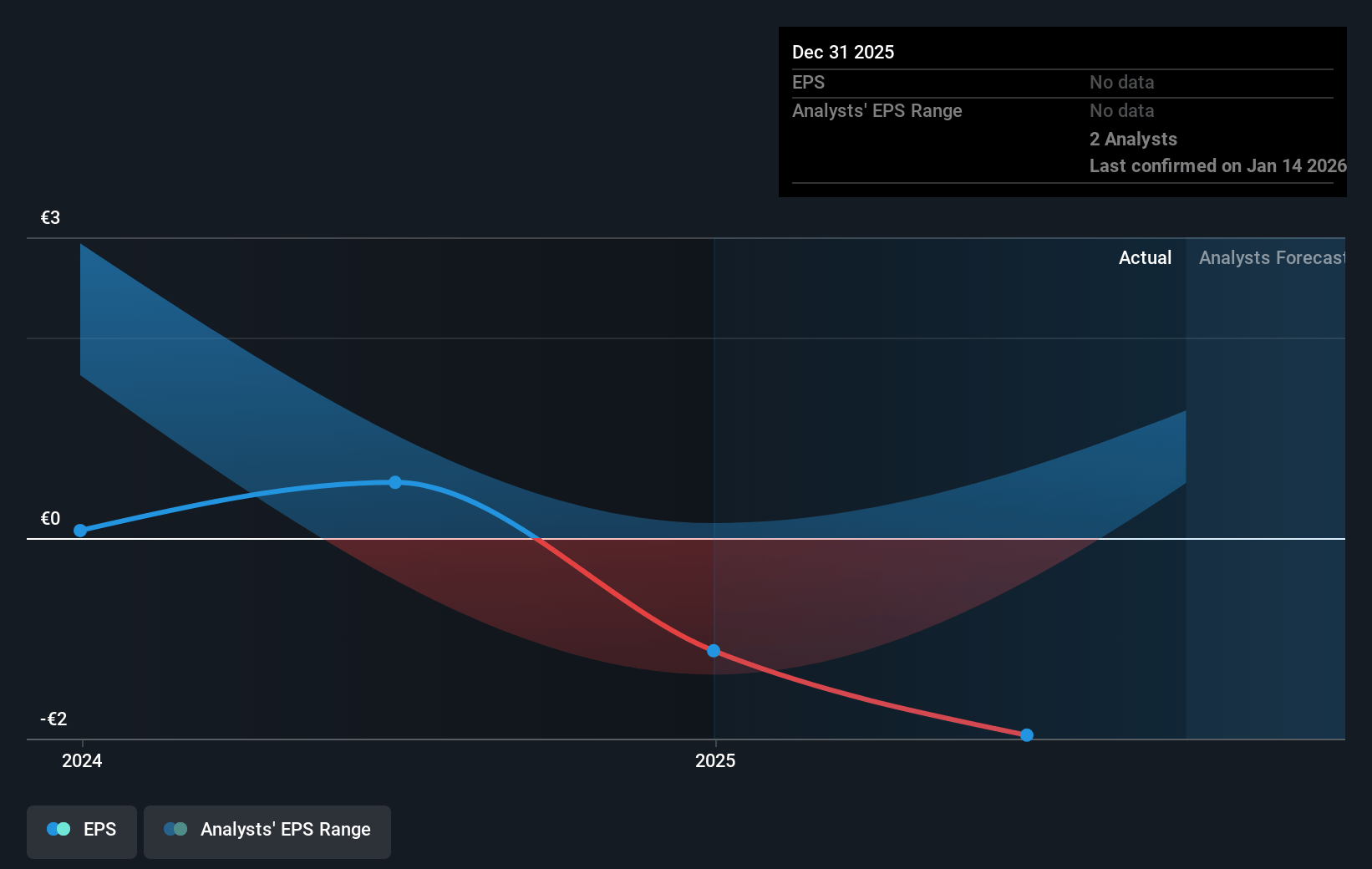Toggle the Analysts' EPS Range legend button

click(267, 831)
